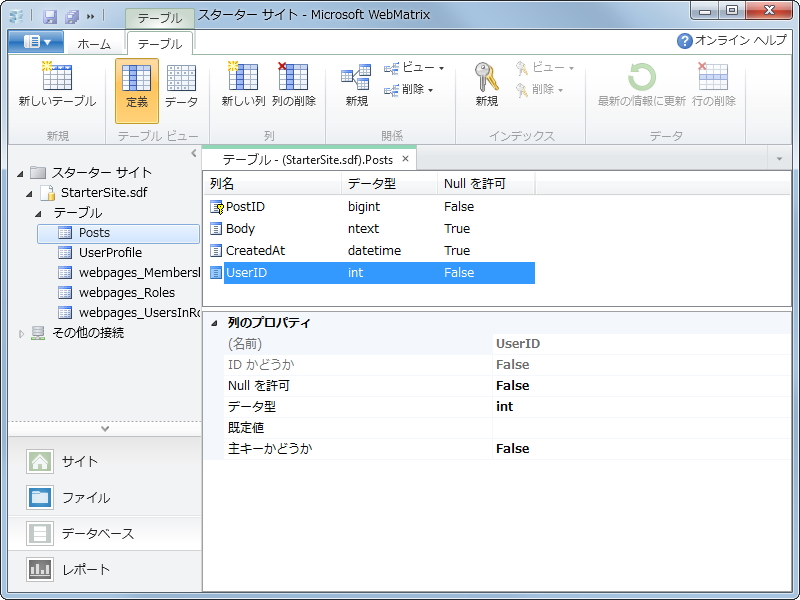This screenshot has width=800, height=600.
Task: Click the blue help question mark icon
Action: tap(684, 41)
